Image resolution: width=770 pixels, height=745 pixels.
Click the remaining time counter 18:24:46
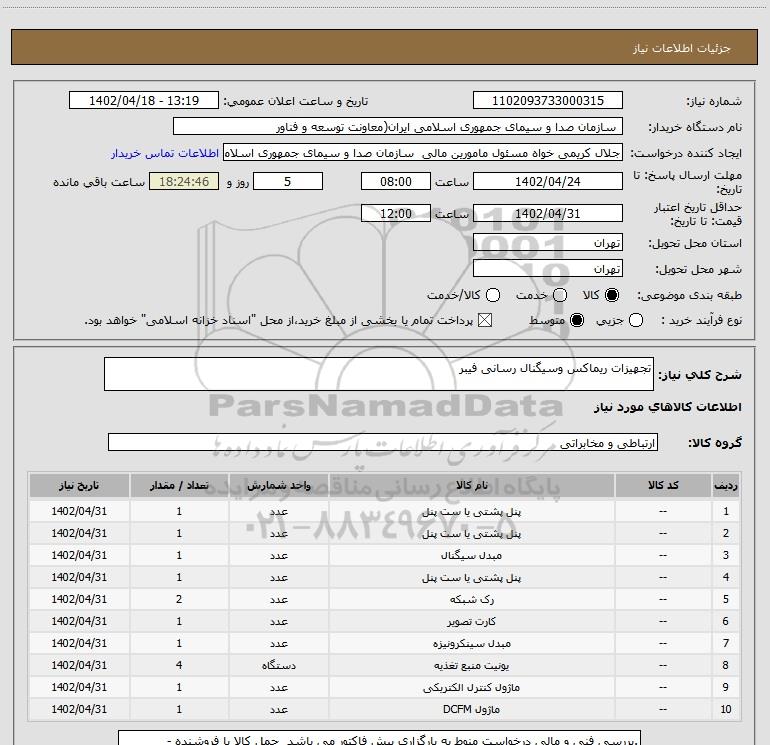[184, 181]
